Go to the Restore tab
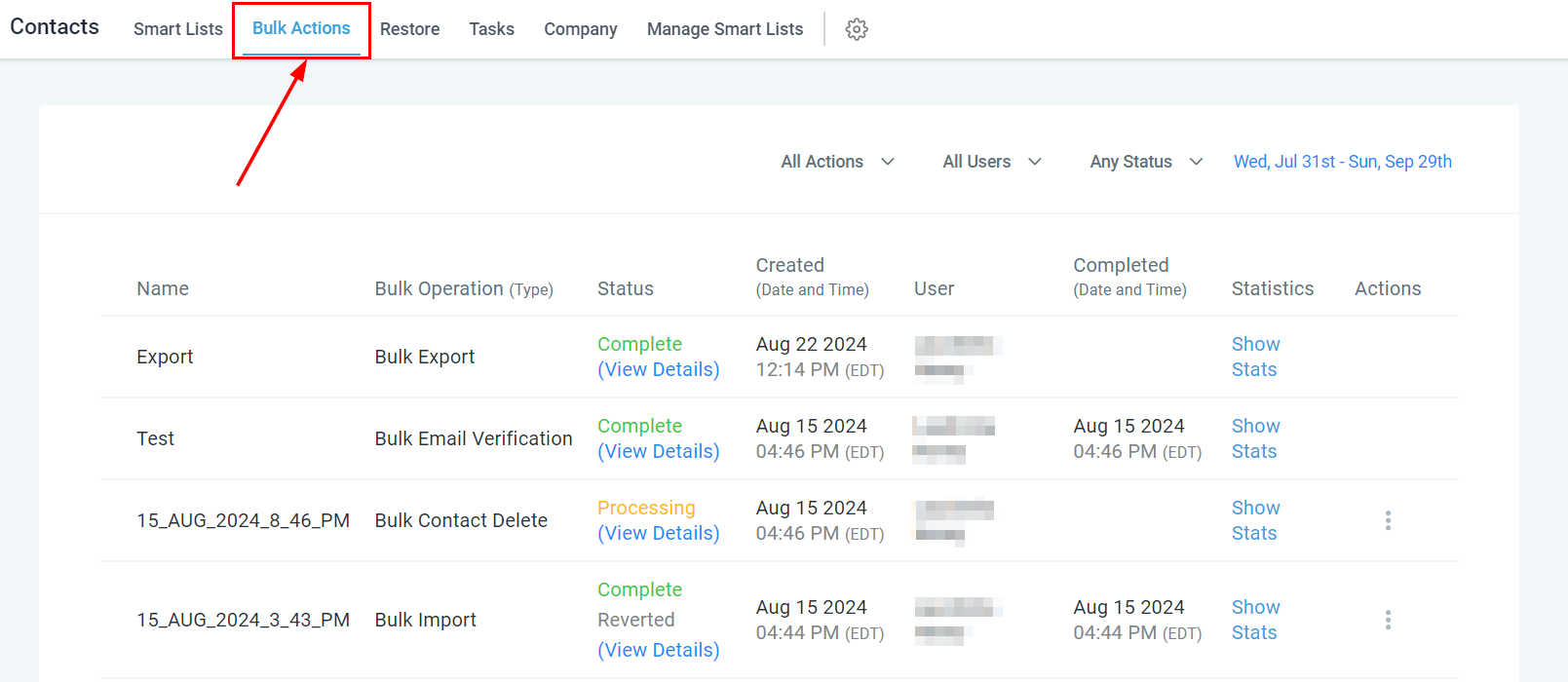Image resolution: width=1568 pixels, height=682 pixels. click(x=409, y=29)
